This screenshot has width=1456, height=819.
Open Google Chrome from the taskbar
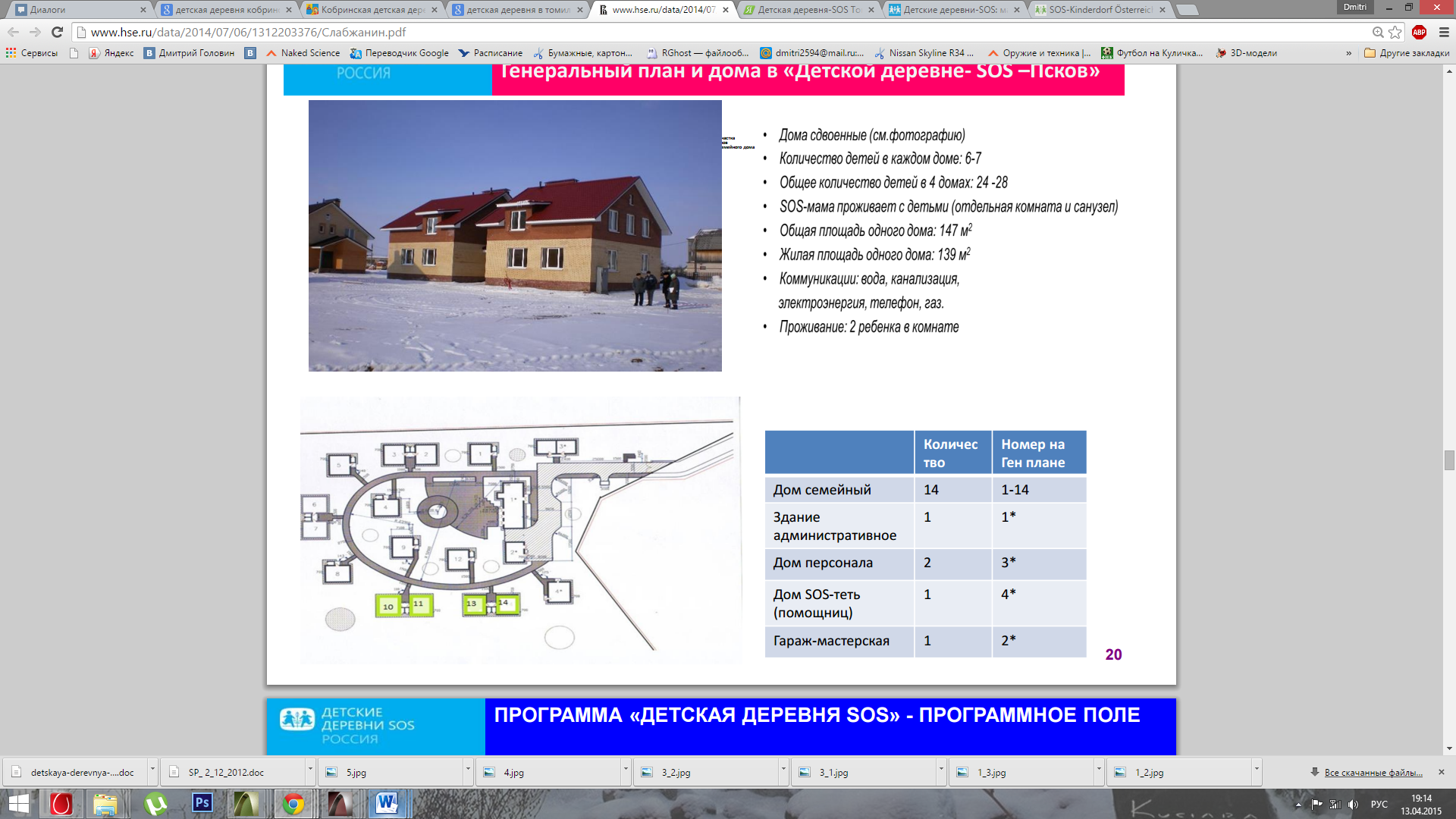[293, 803]
